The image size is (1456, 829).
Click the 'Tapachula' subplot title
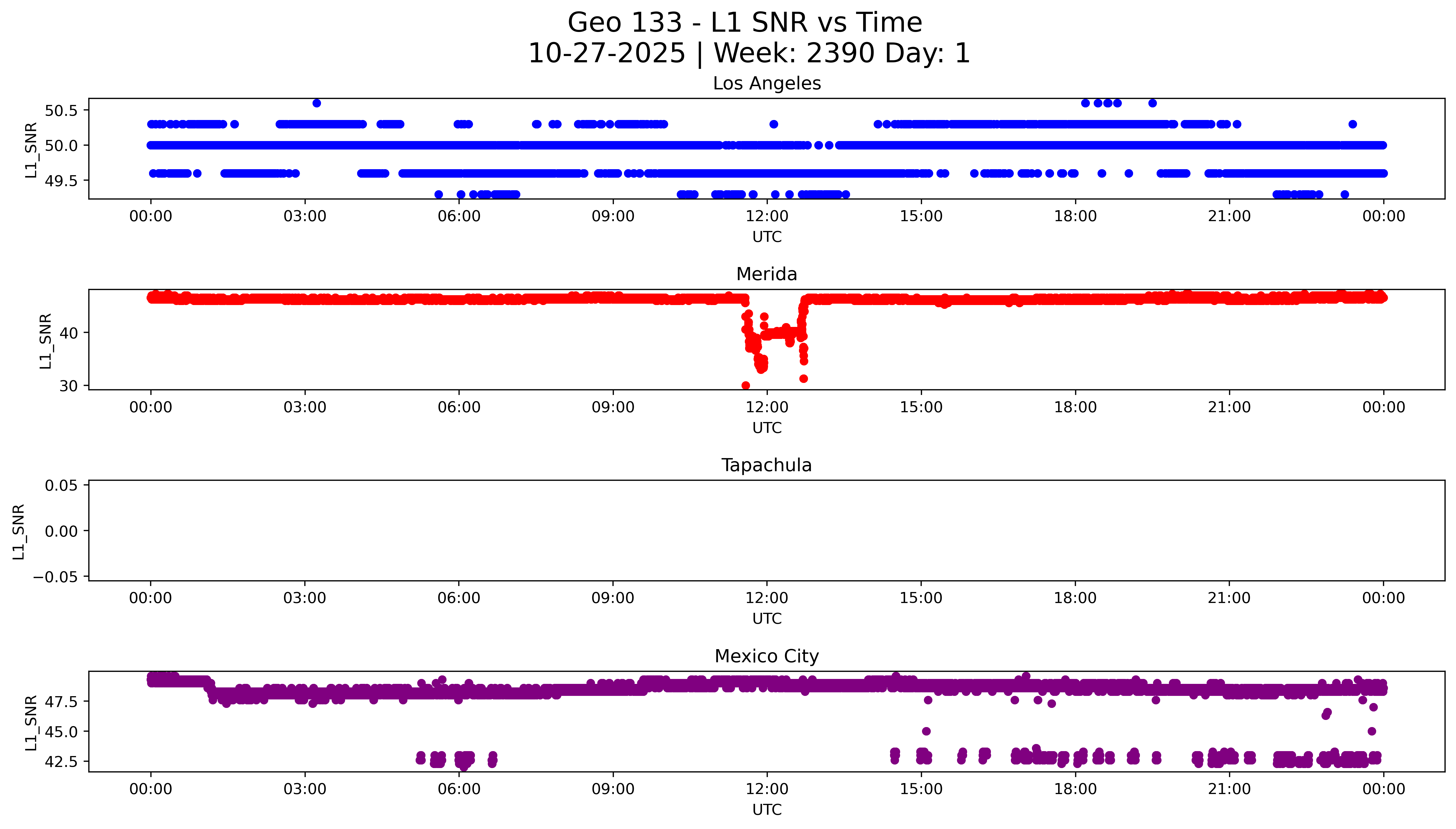click(766, 465)
